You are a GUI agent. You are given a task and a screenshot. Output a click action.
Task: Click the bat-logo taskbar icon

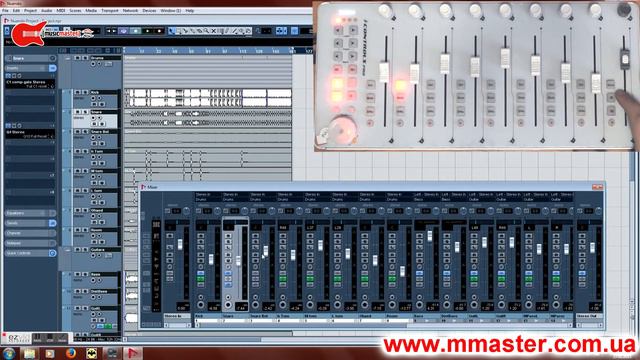(x=91, y=353)
